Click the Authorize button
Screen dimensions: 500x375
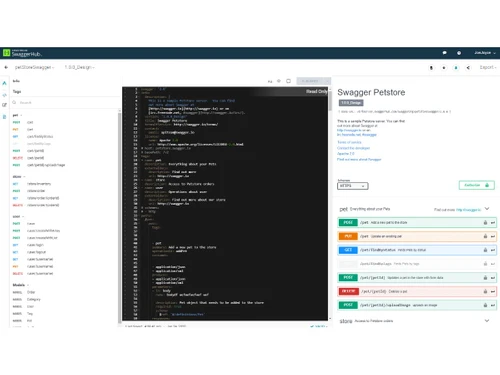tap(477, 185)
